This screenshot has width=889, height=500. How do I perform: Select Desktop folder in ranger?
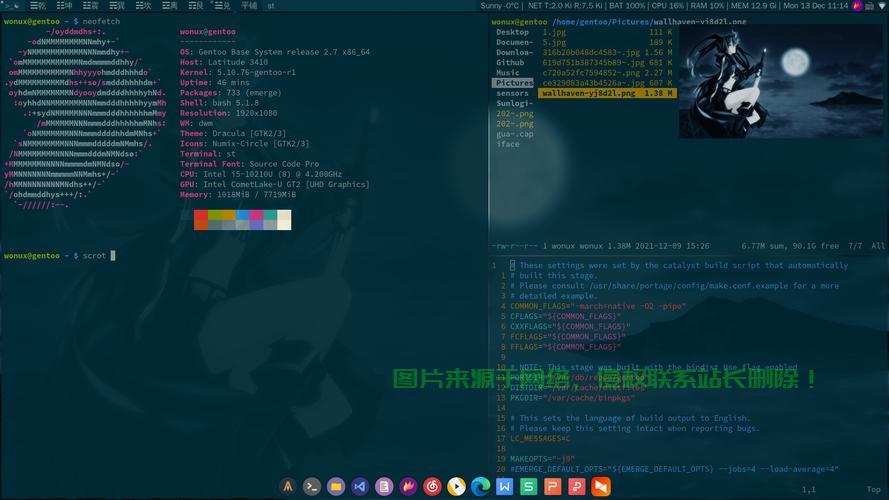click(513, 32)
